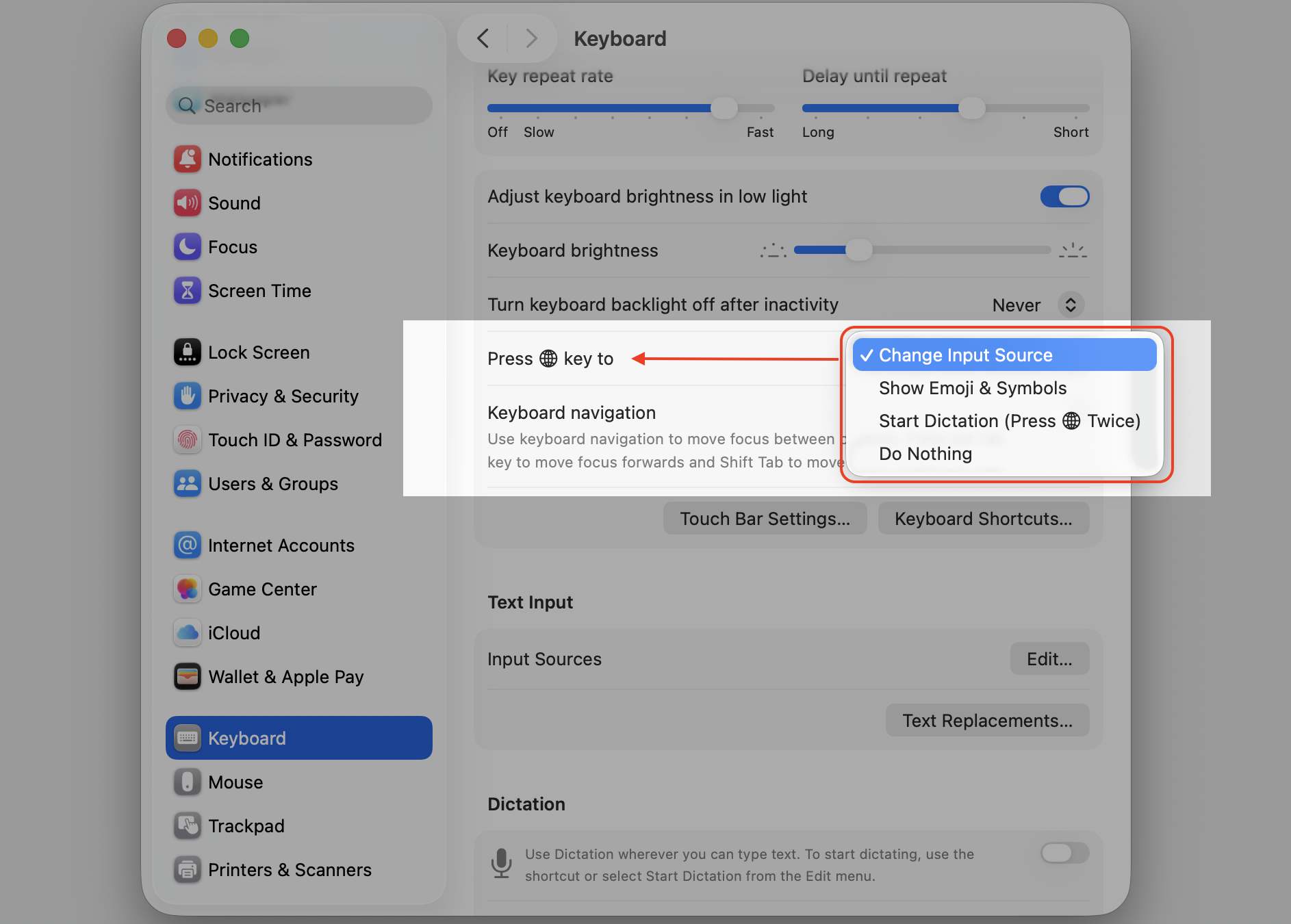Adjust the Keyboard brightness slider
The image size is (1291, 924).
(x=922, y=250)
